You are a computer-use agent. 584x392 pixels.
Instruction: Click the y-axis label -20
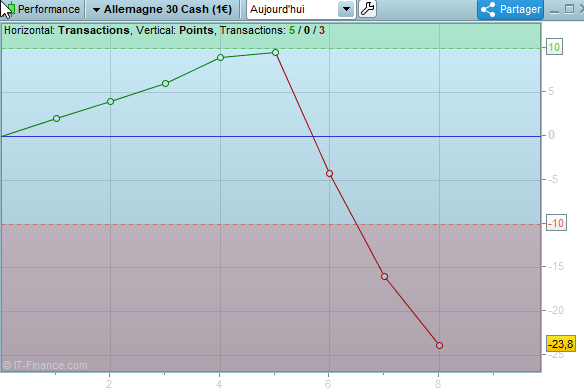pos(556,310)
